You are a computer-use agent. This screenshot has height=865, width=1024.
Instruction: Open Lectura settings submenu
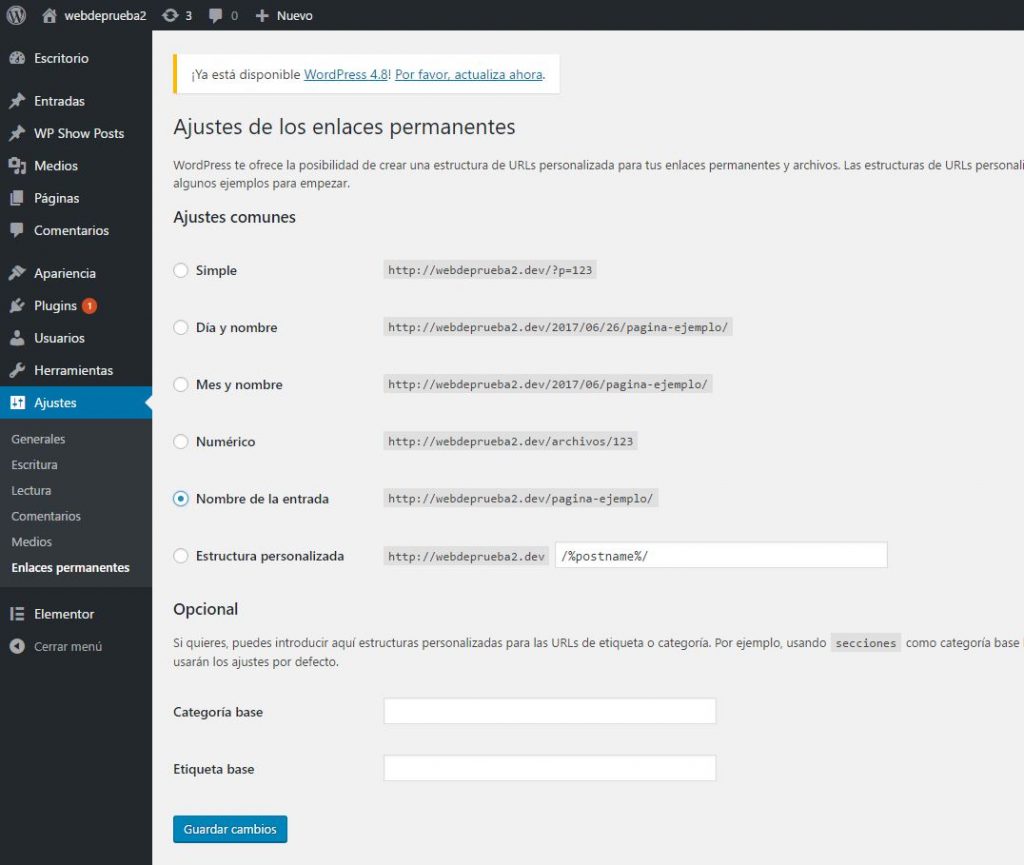[x=31, y=490]
